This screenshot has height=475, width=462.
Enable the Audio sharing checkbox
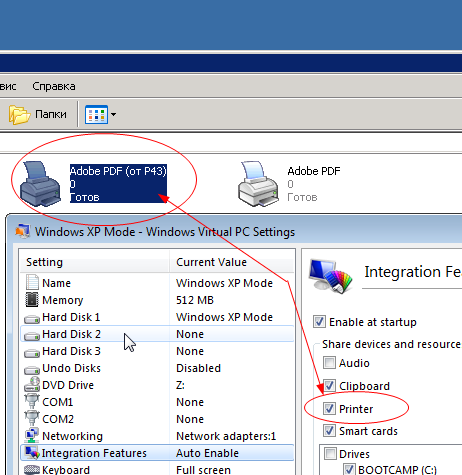tap(329, 363)
